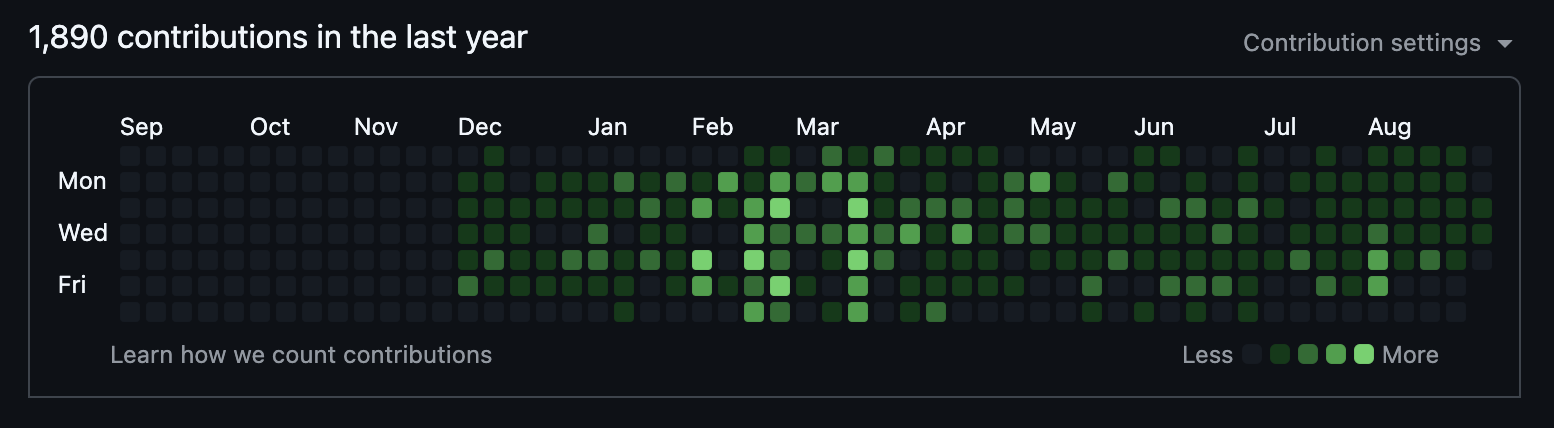Image resolution: width=1554 pixels, height=428 pixels.
Task: Click the darkest empty legend swatch
Action: [x=1252, y=354]
